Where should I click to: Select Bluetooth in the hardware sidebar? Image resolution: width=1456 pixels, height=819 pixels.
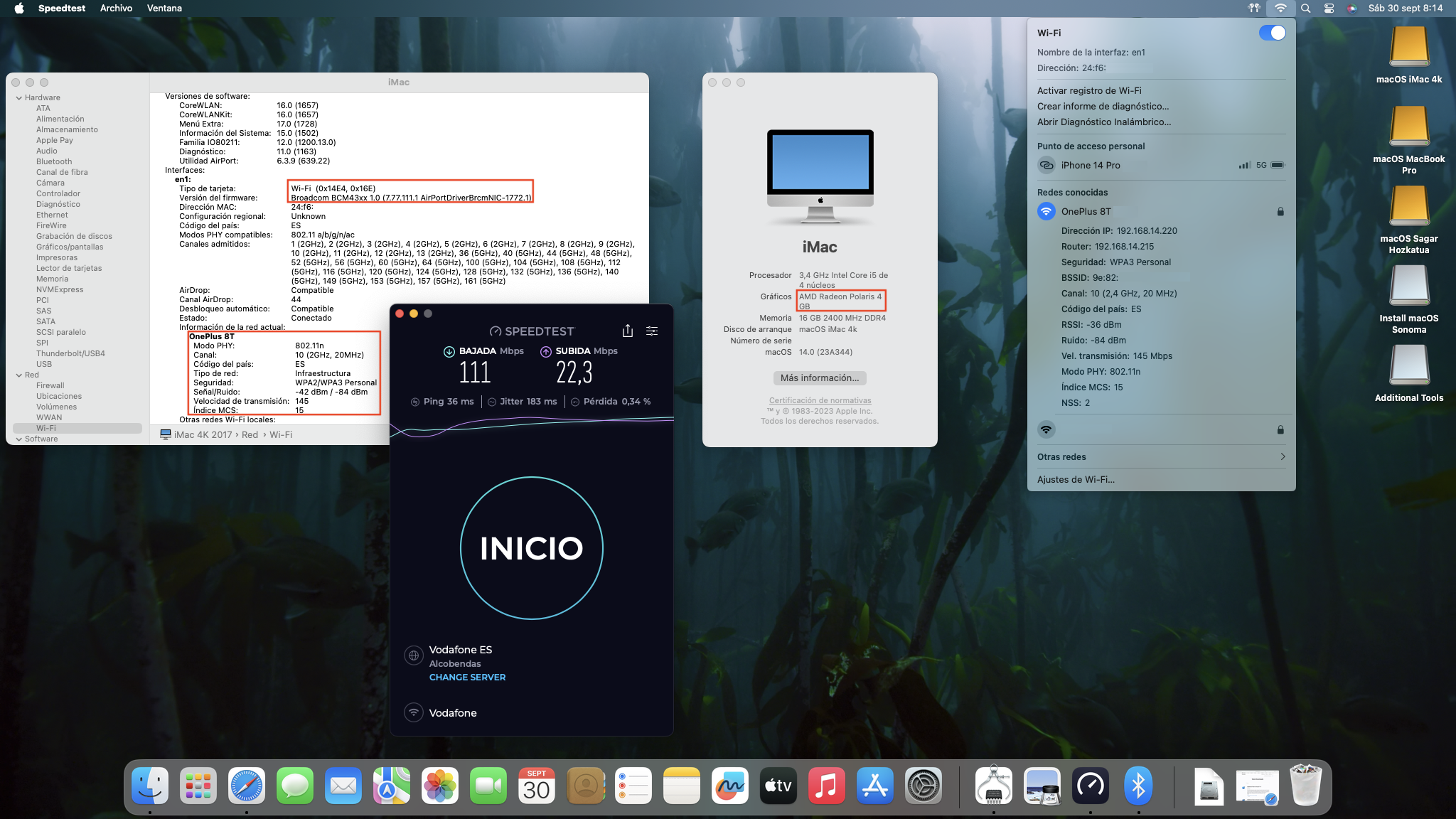54,161
